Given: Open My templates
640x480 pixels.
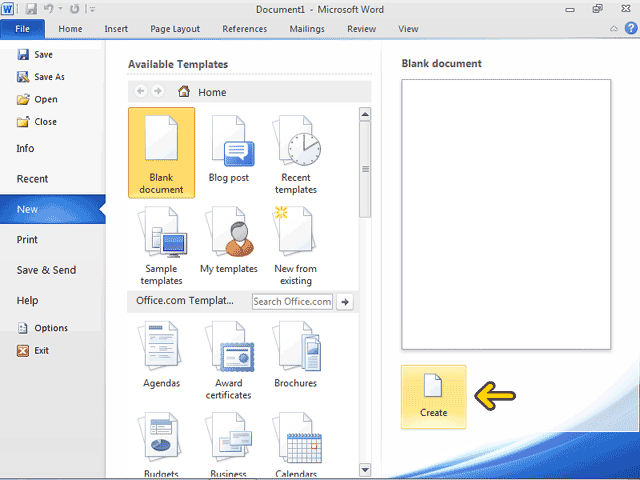Looking at the screenshot, I should pos(229,240).
